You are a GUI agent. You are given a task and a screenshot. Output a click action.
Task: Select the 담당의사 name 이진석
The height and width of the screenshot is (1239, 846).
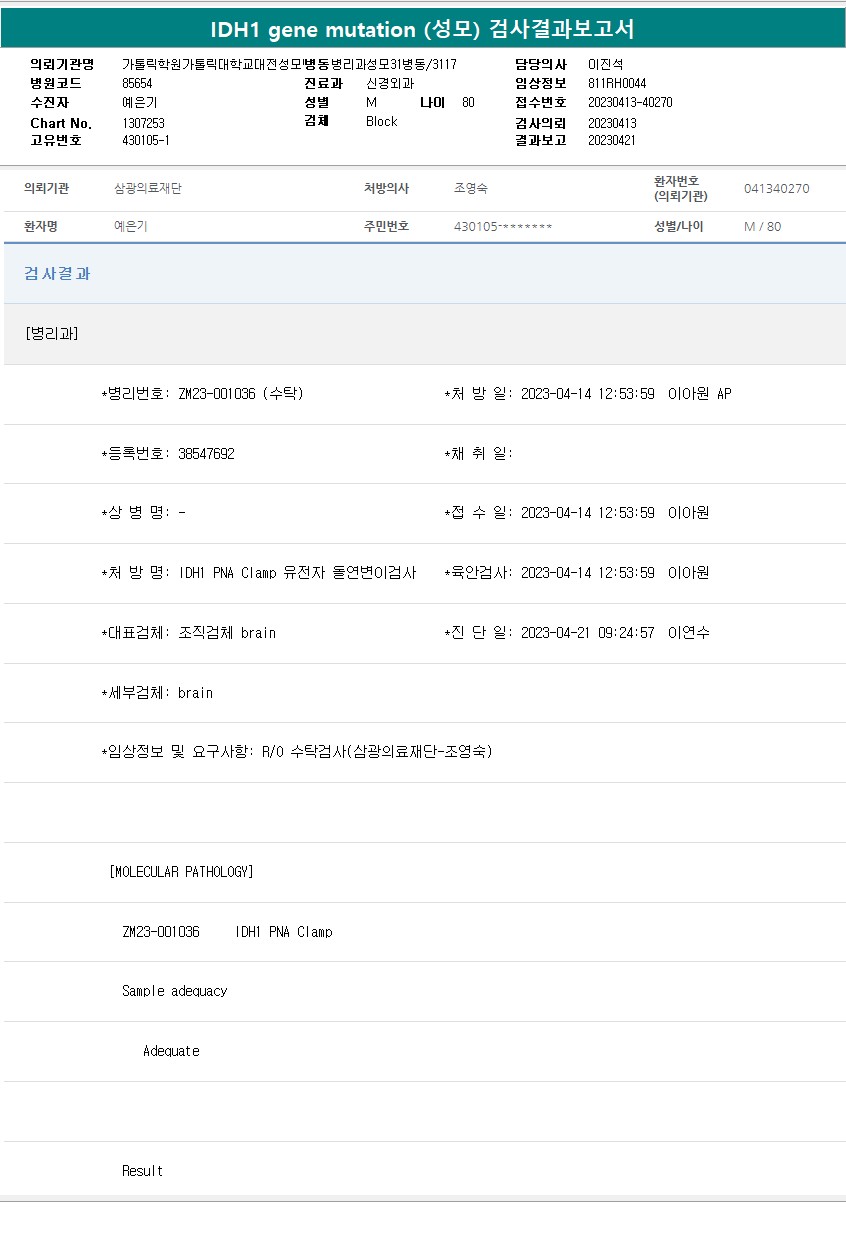coord(605,64)
